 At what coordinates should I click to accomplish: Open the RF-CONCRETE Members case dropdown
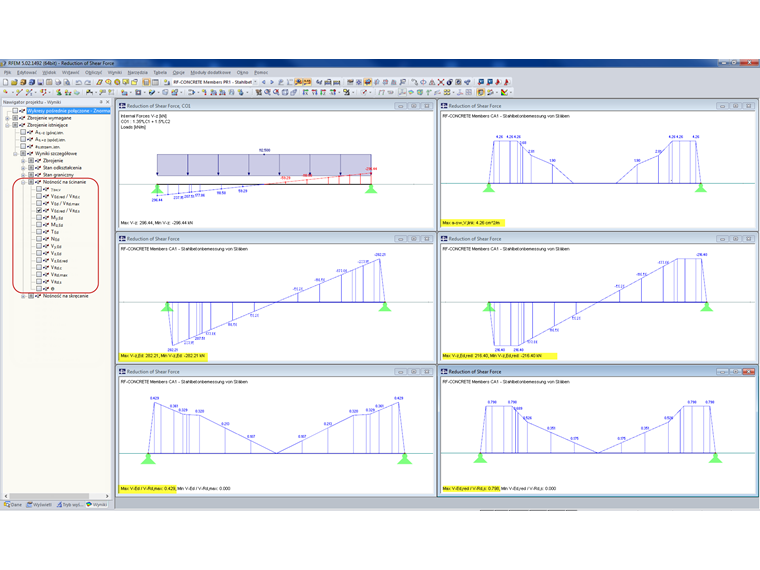click(256, 82)
